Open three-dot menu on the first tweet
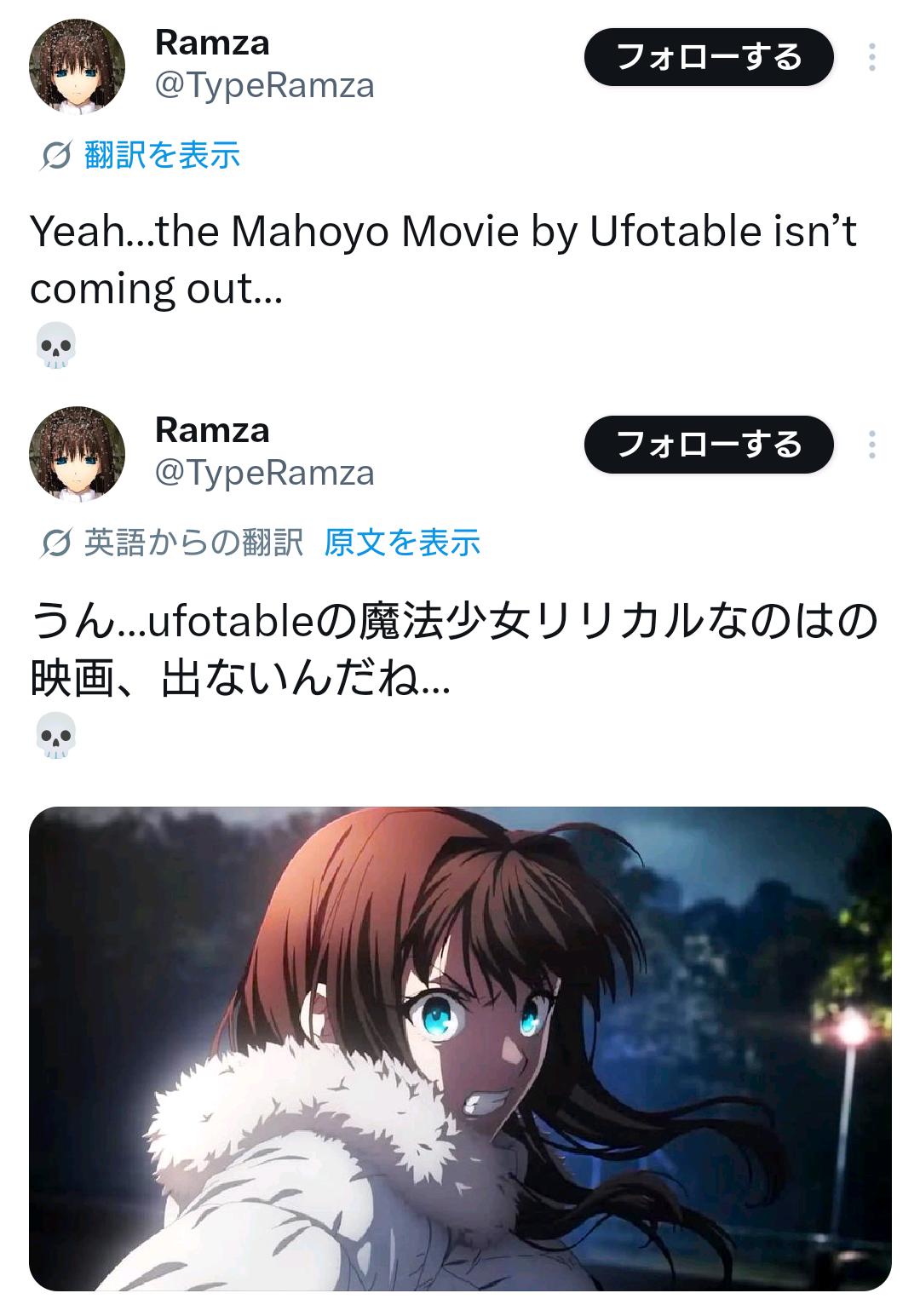Image resolution: width=920 pixels, height=1316 pixels. click(871, 57)
